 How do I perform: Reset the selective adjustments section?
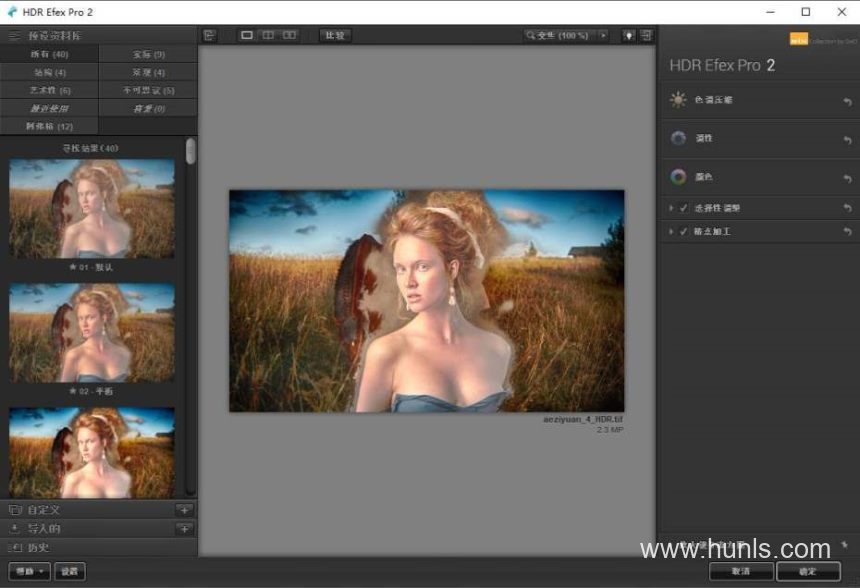click(x=847, y=208)
